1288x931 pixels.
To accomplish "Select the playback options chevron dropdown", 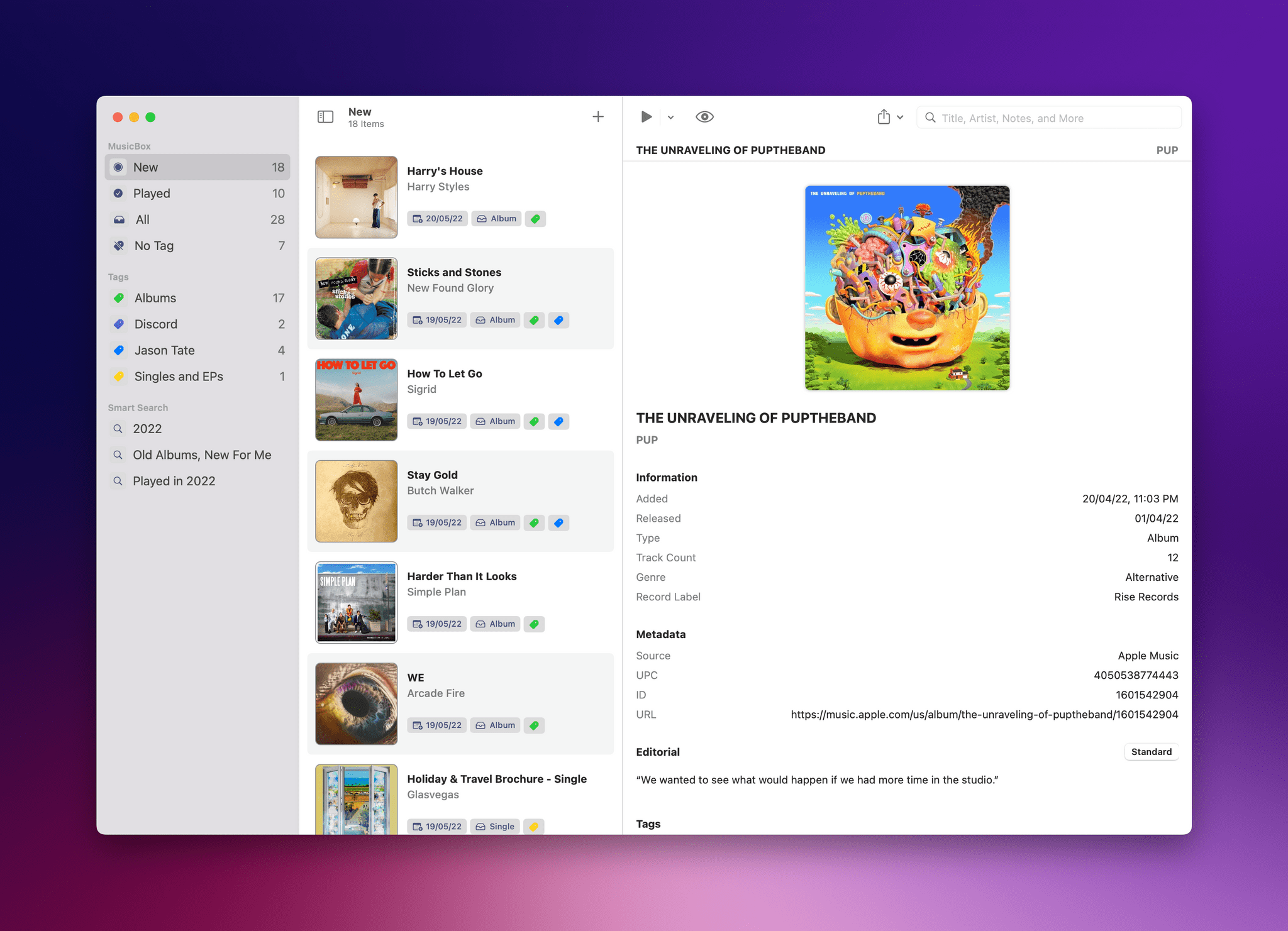I will tap(670, 117).
